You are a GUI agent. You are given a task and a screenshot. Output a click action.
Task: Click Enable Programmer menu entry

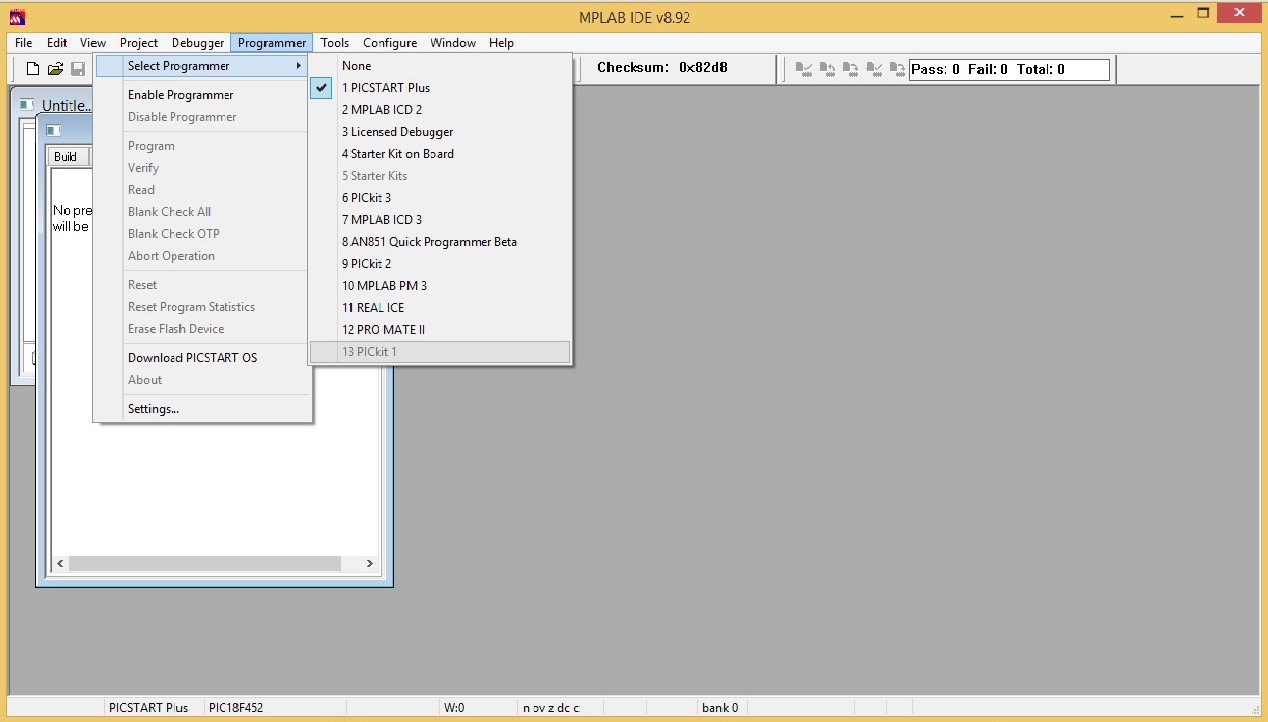click(202, 95)
